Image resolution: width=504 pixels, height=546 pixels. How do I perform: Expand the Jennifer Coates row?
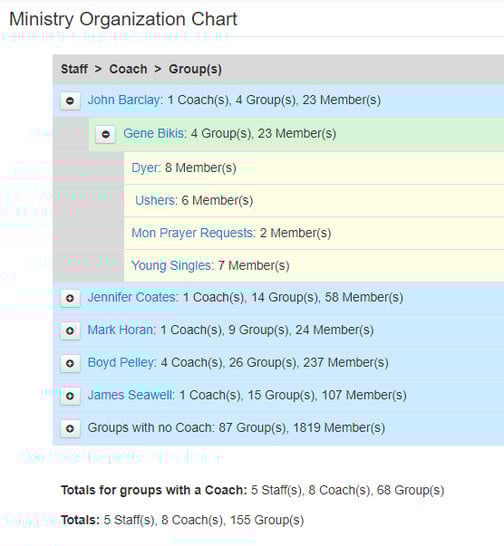coord(70,298)
